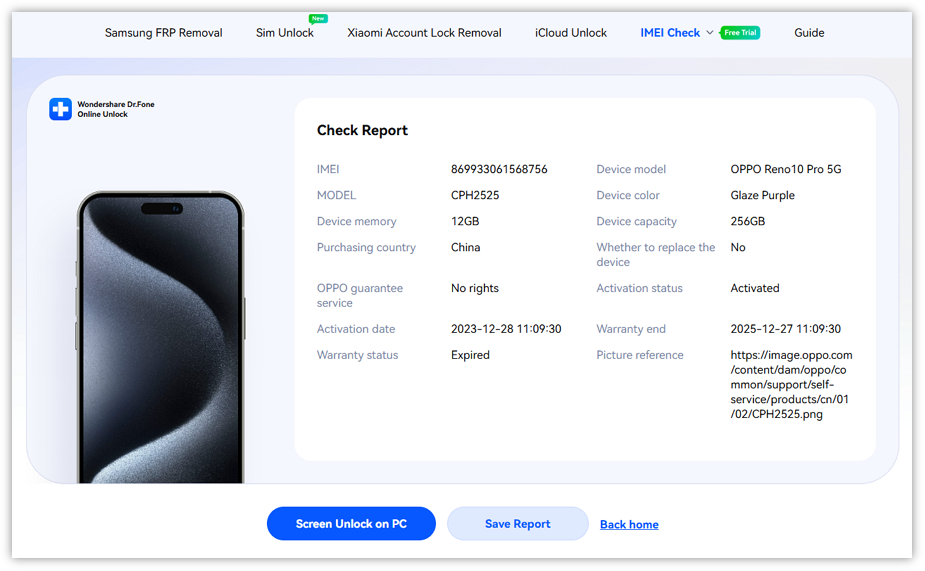Click the Wondershare Dr.Fone Online Unlock text
Screen dimensions: 925x571
116,109
